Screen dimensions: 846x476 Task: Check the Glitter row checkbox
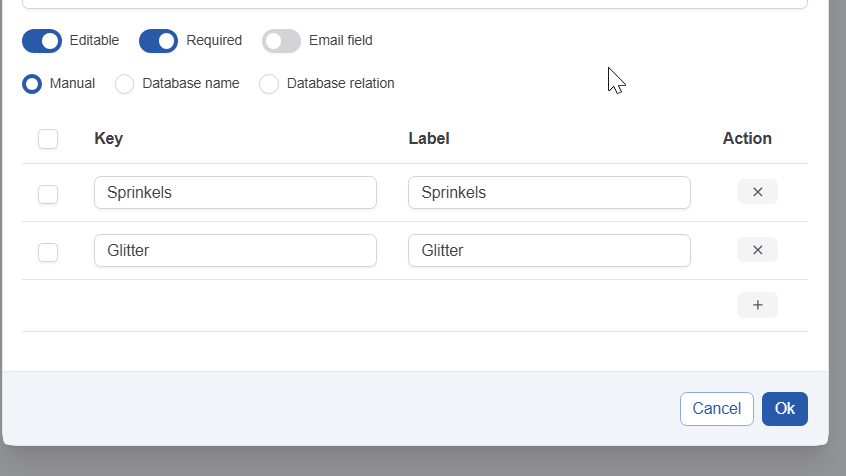[48, 252]
